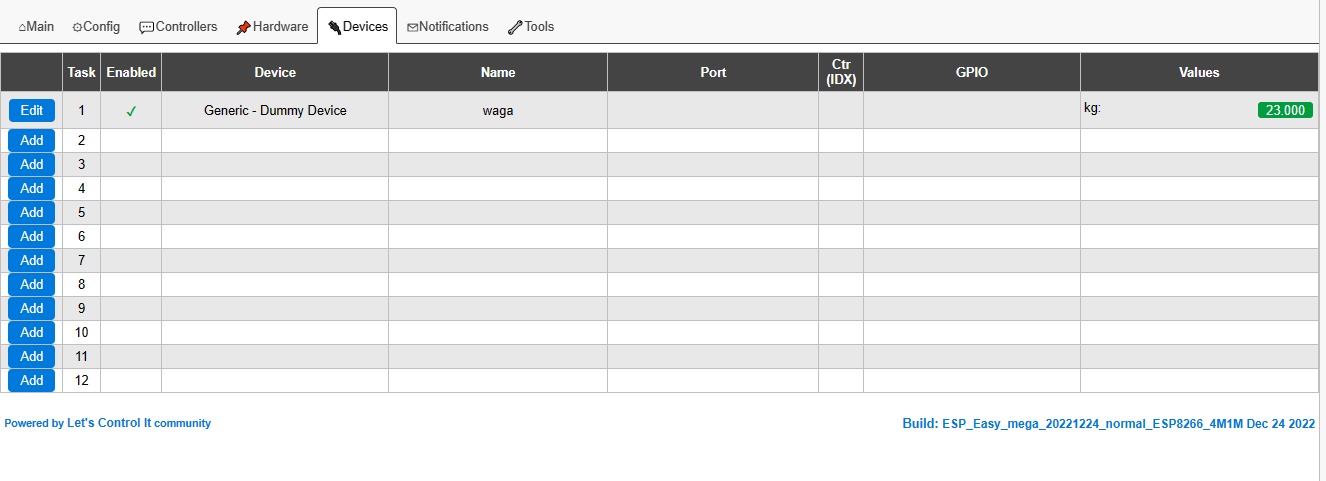
Task: Click the ESP_Easy_mega build version link
Action: tap(1108, 424)
